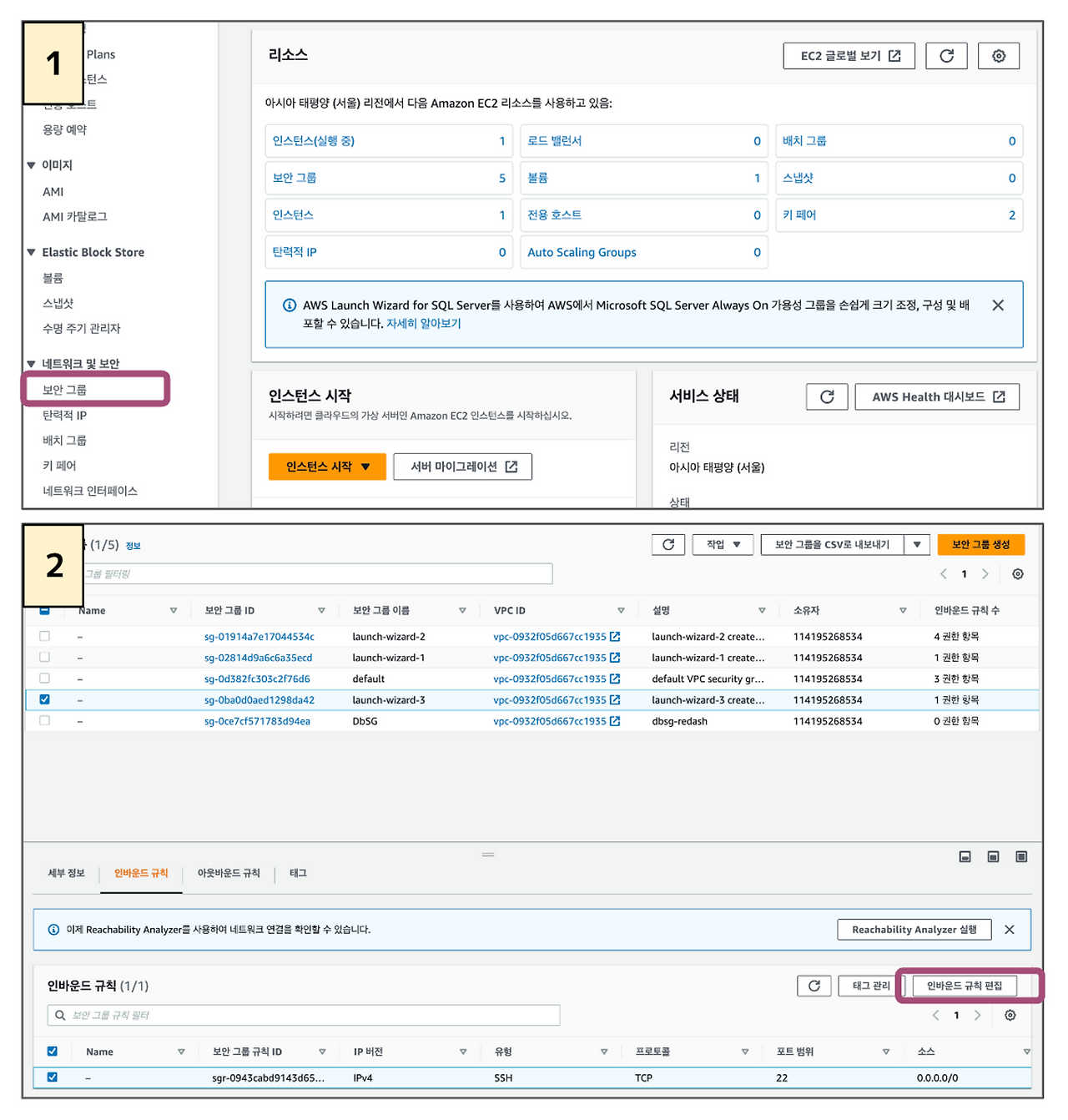Go to previous page of 인바운드 규칙 table

pyautogui.click(x=936, y=1016)
